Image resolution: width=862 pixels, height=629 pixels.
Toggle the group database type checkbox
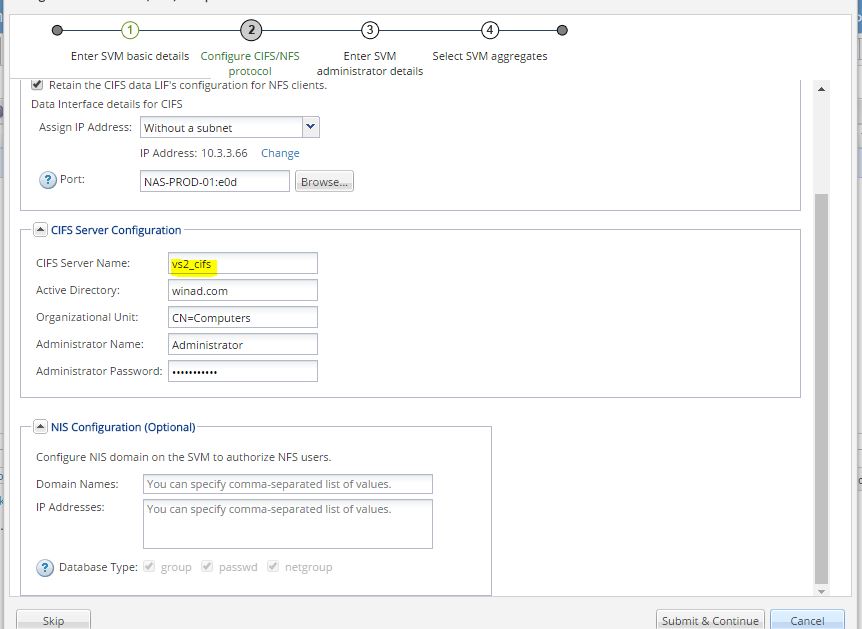pos(149,566)
